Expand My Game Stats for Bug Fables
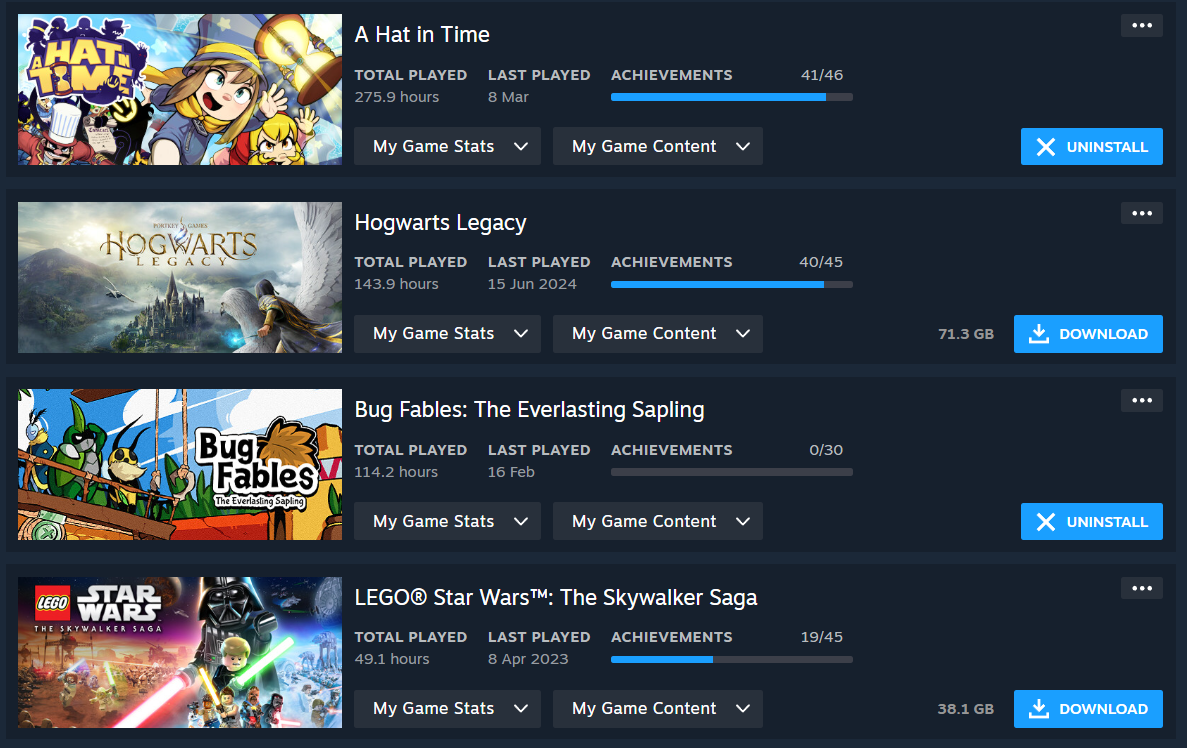This screenshot has height=748, width=1187. pos(447,521)
